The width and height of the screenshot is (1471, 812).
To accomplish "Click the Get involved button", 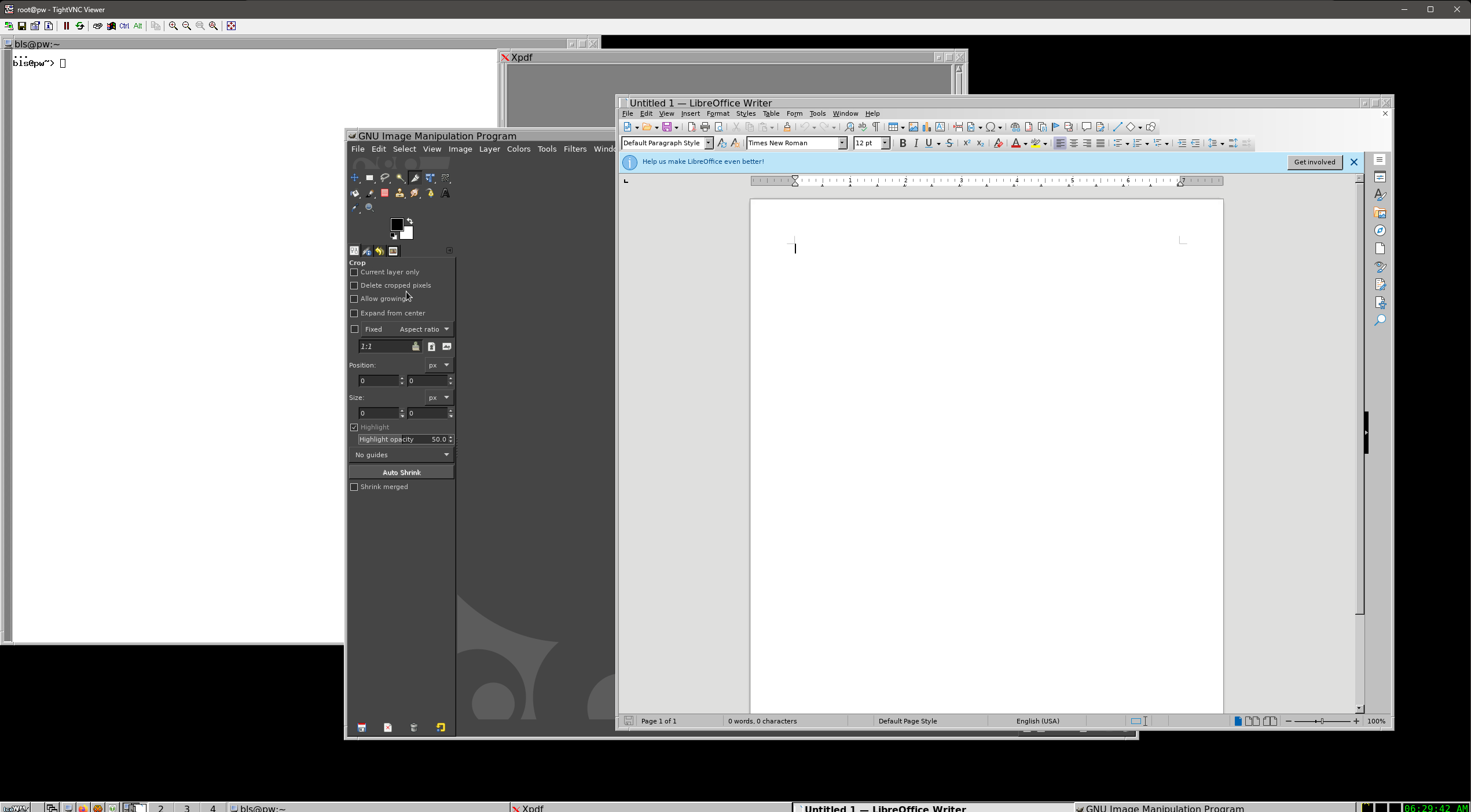I will pyautogui.click(x=1315, y=162).
